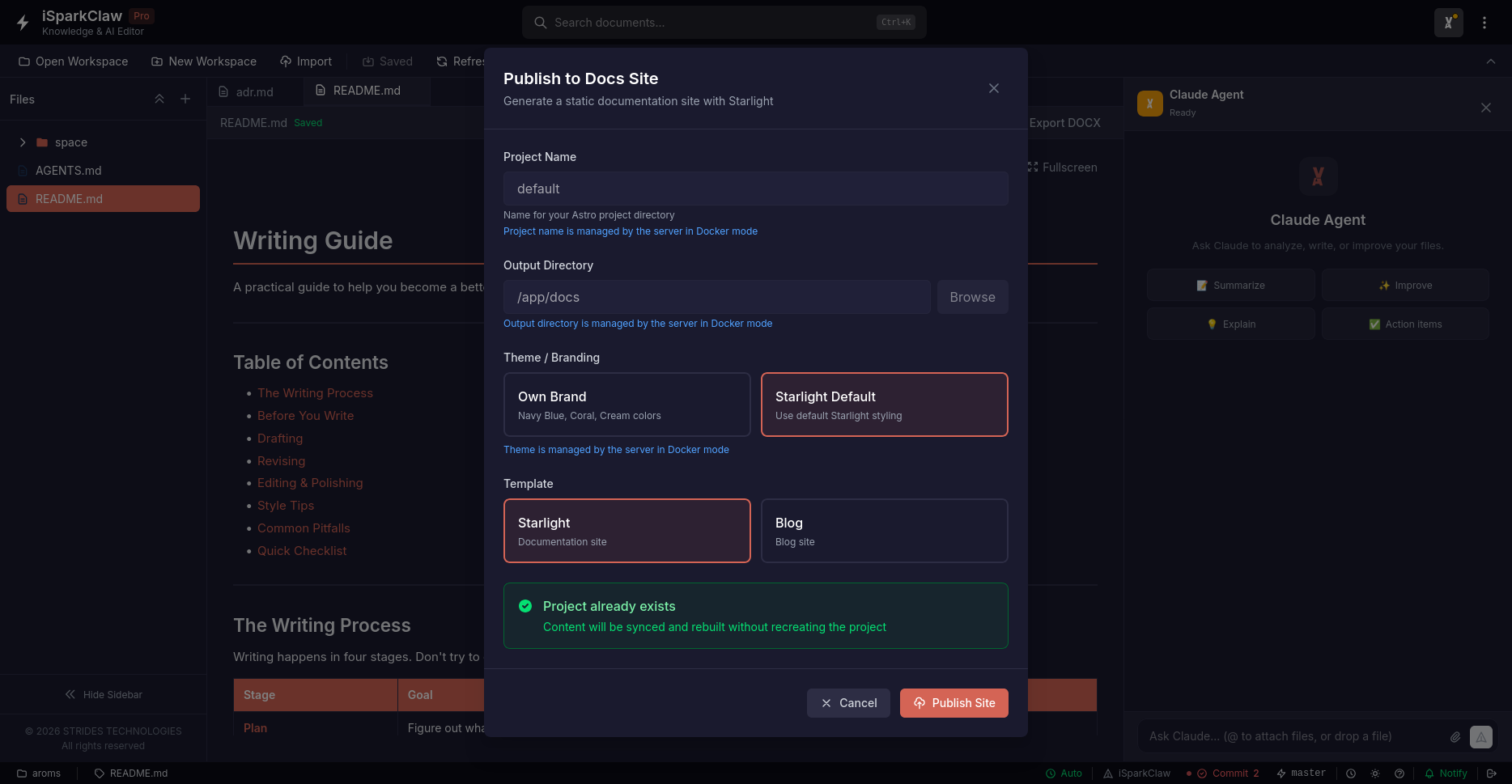
Task: Select the Starlight Default theme option
Action: (x=885, y=405)
